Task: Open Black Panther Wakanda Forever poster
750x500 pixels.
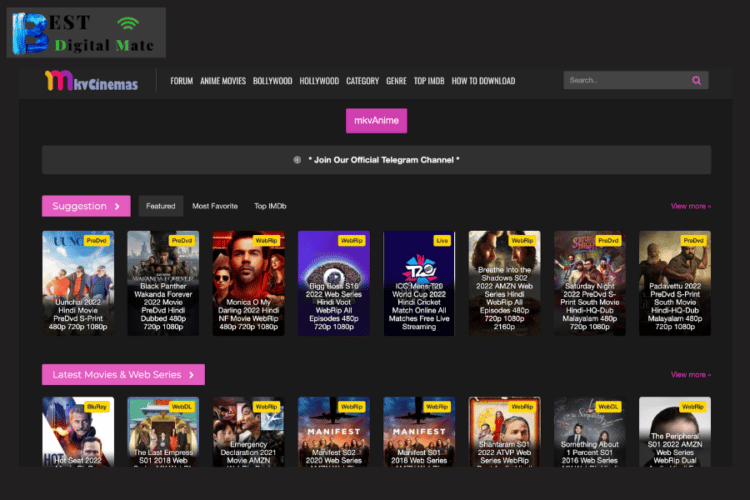Action: (163, 283)
